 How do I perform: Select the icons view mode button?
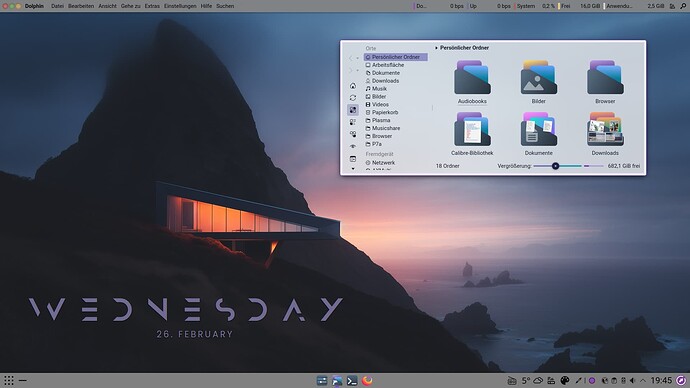coord(353,110)
